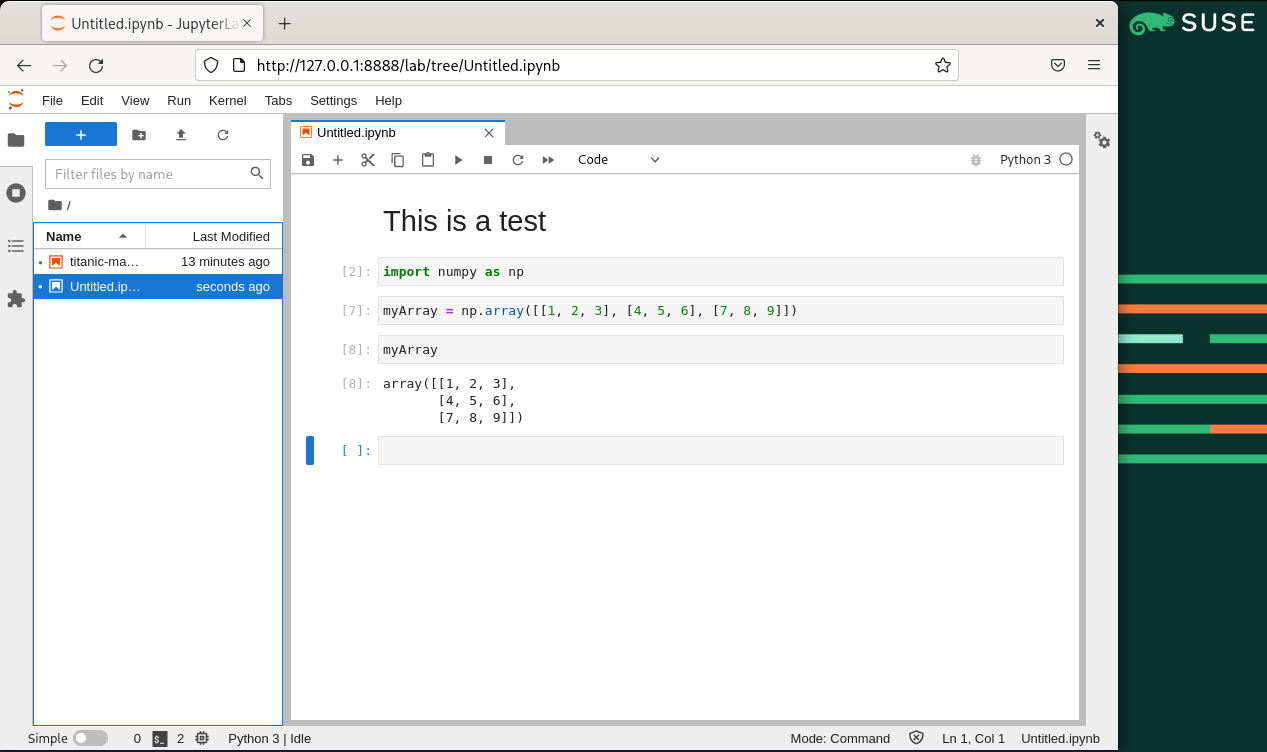Save the notebook with the floppy disk icon
Image resolution: width=1267 pixels, height=752 pixels.
pos(308,160)
